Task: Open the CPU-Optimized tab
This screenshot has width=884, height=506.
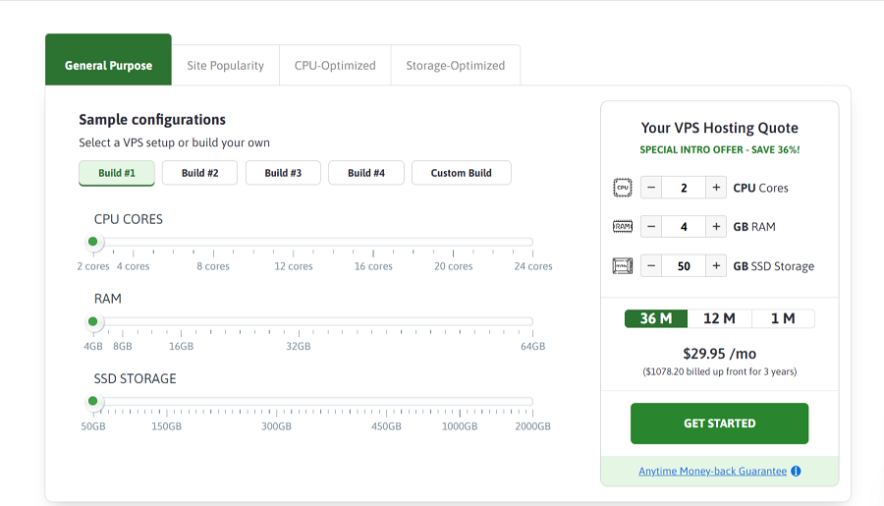Action: click(335, 65)
